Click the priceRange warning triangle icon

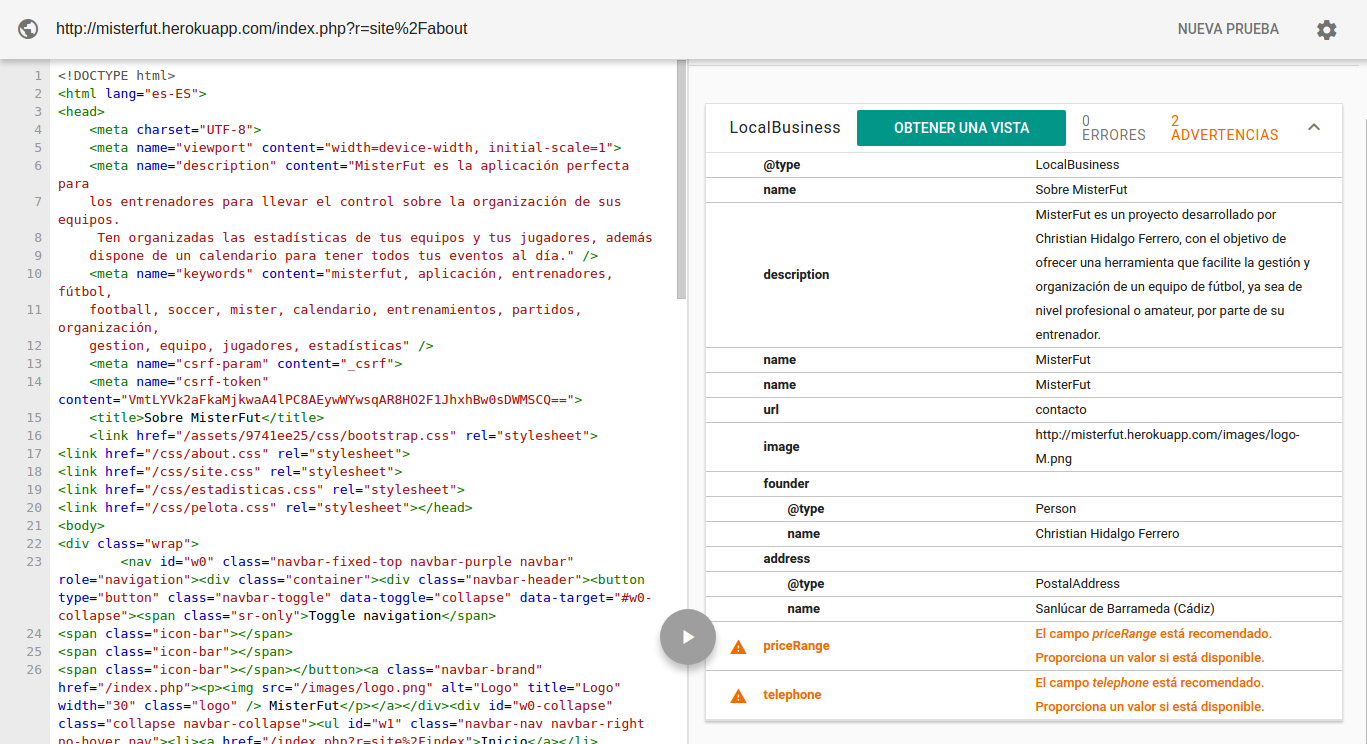click(738, 647)
